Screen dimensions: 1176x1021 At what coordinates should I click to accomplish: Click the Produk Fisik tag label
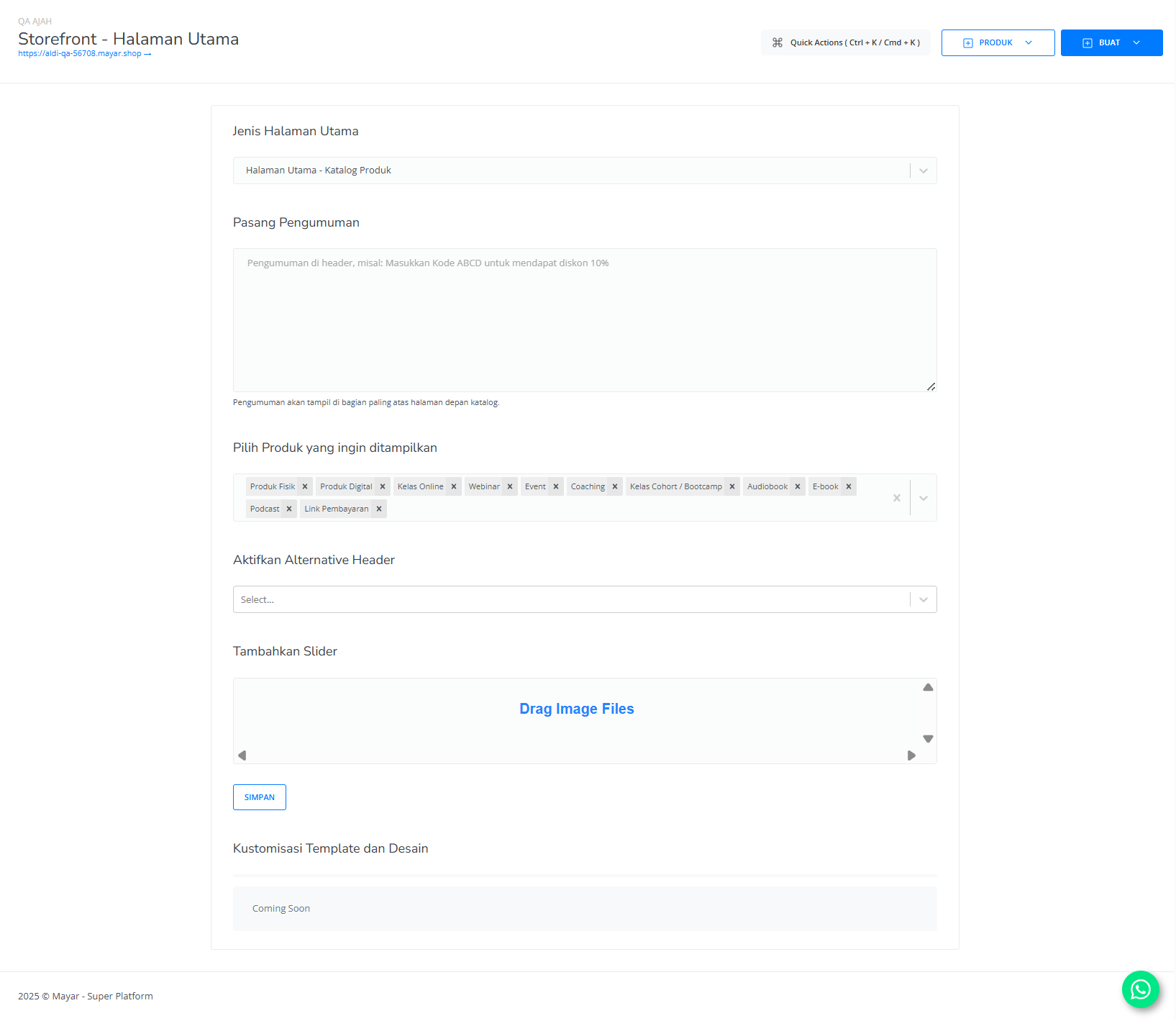tap(273, 487)
